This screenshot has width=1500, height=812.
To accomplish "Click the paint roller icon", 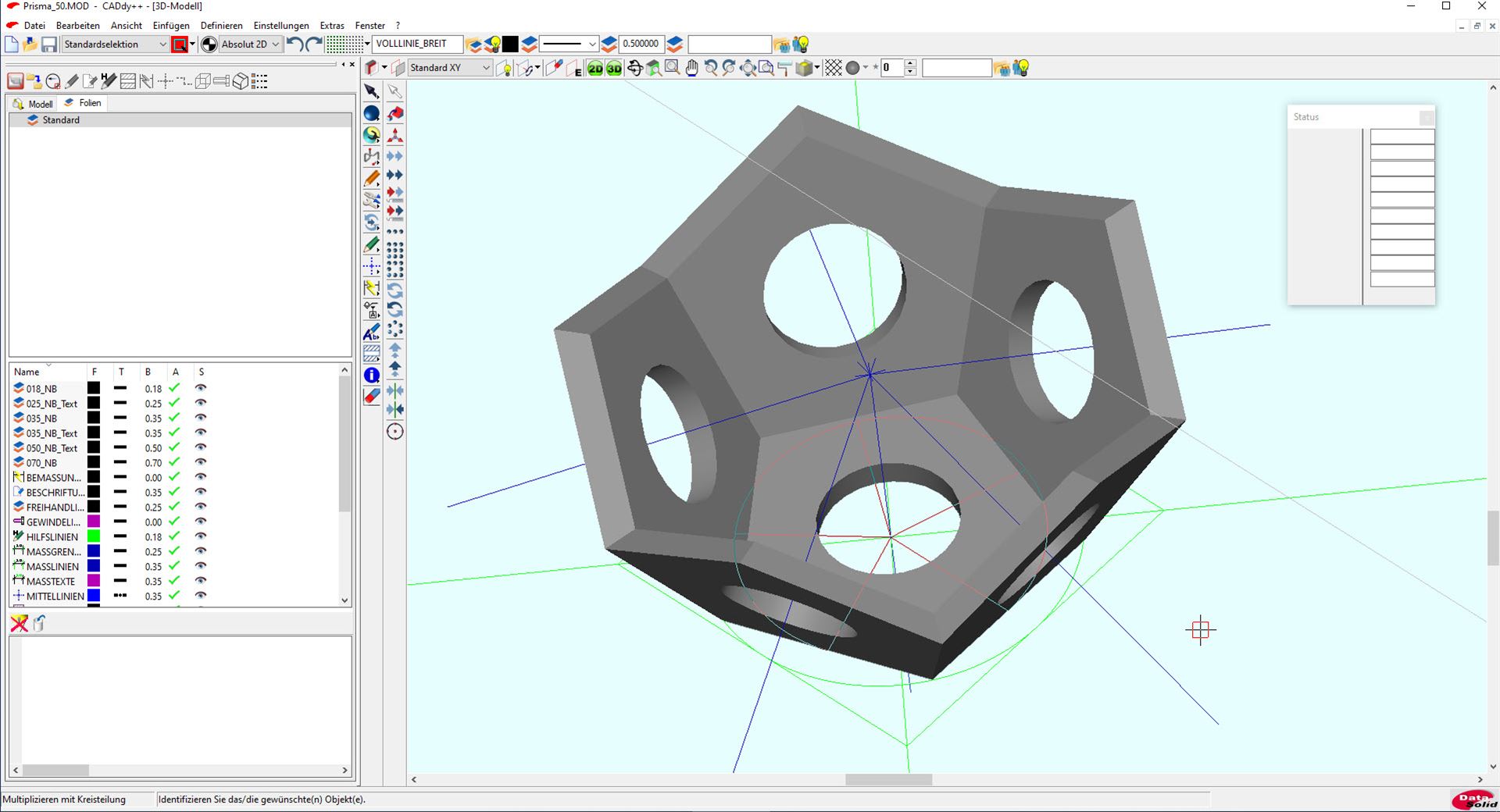I will [785, 69].
